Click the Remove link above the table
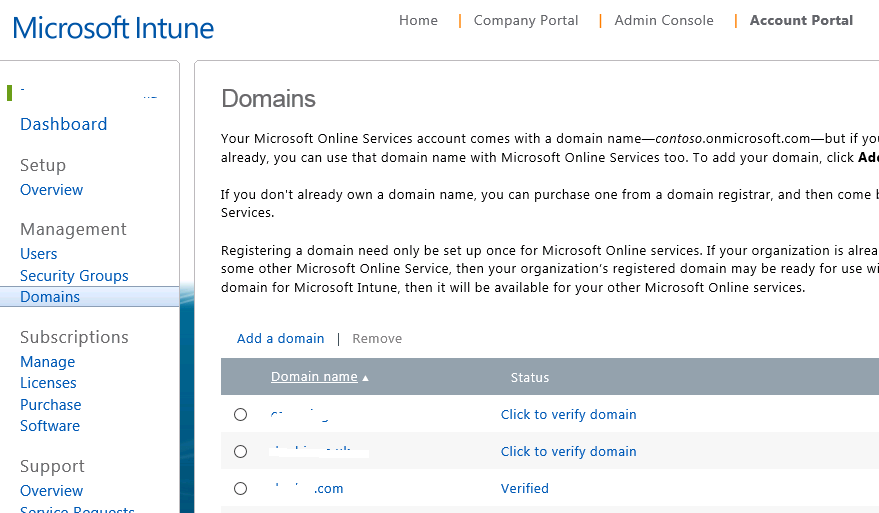The width and height of the screenshot is (879, 513). point(377,338)
